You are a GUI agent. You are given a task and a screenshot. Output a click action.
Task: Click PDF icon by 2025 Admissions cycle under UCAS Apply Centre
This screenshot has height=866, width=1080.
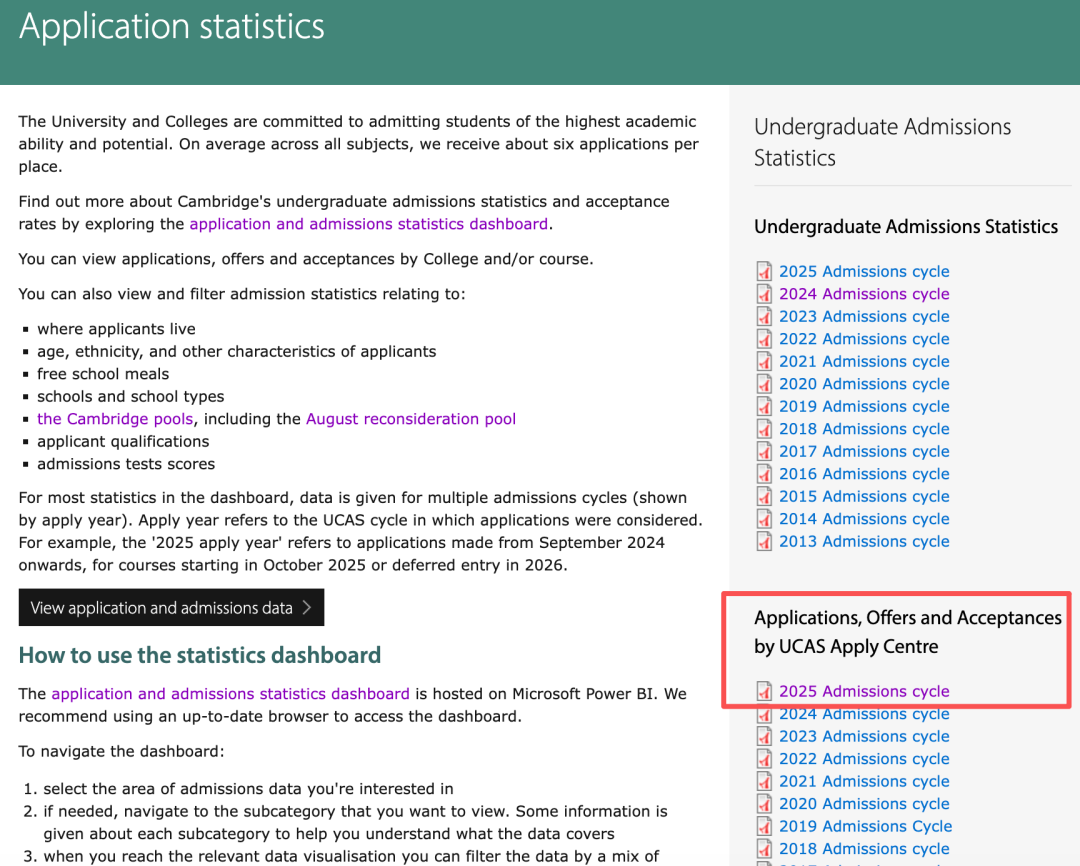click(x=764, y=691)
